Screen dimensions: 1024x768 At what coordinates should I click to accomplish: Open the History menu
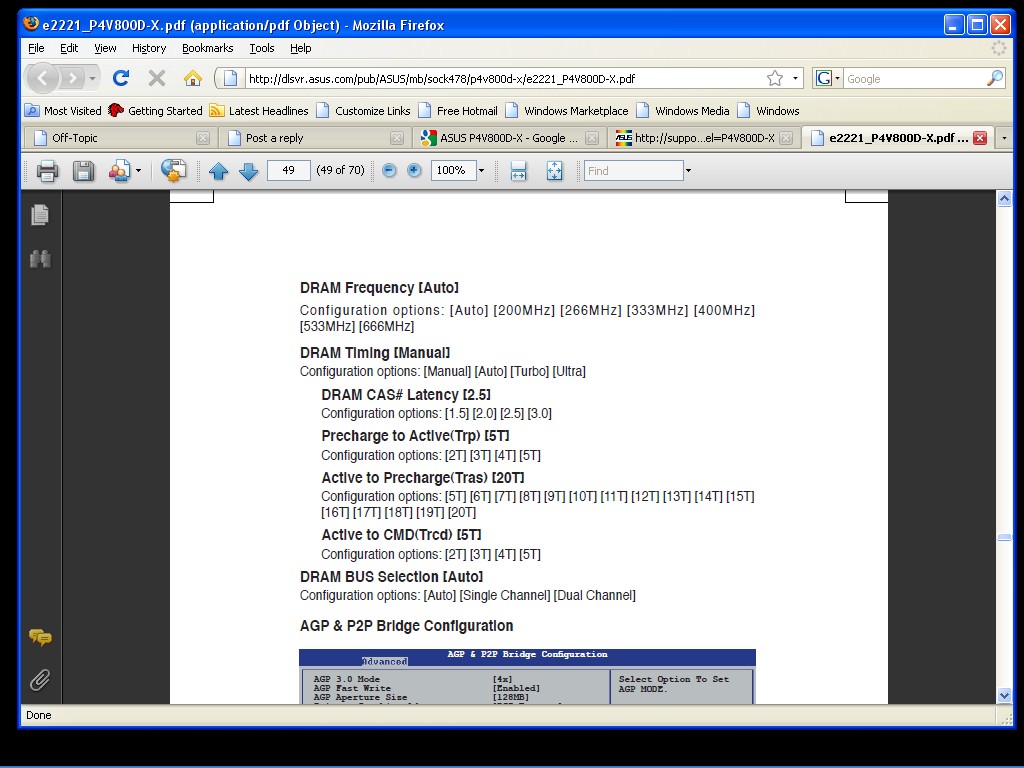pyautogui.click(x=149, y=48)
